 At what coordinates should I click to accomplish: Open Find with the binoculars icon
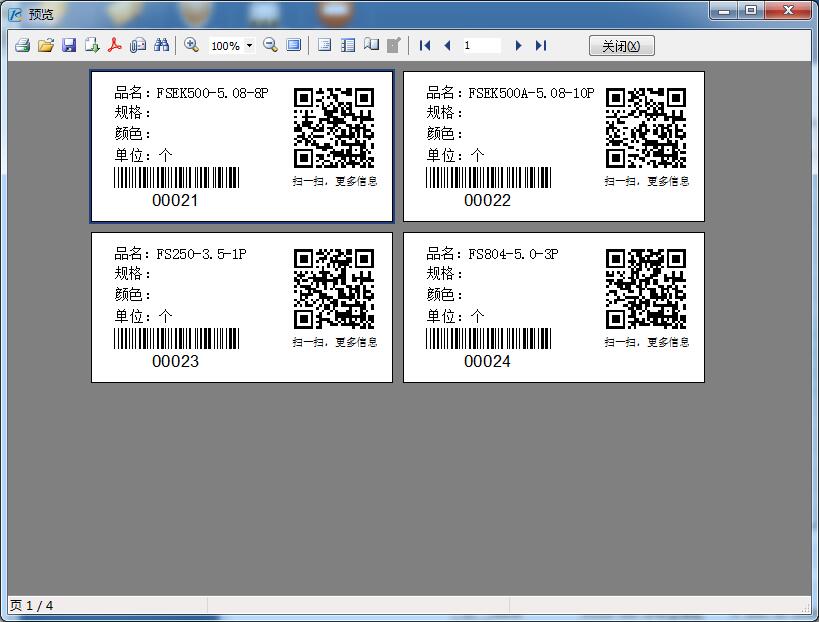[161, 45]
